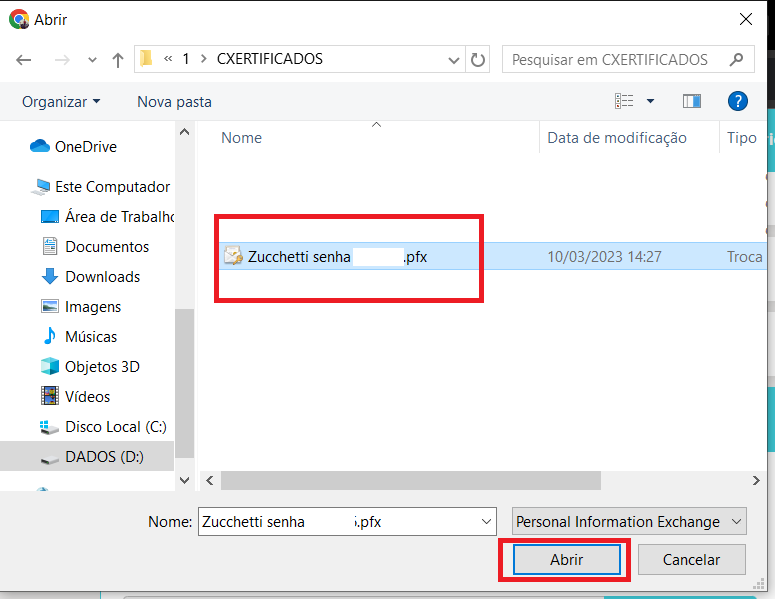
Task: Click the change view layout icon
Action: tap(625, 101)
